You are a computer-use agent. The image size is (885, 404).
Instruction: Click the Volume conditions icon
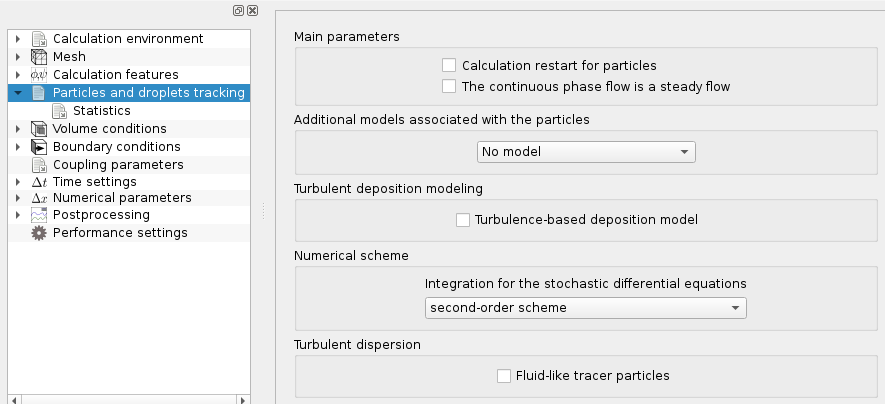pos(39,129)
